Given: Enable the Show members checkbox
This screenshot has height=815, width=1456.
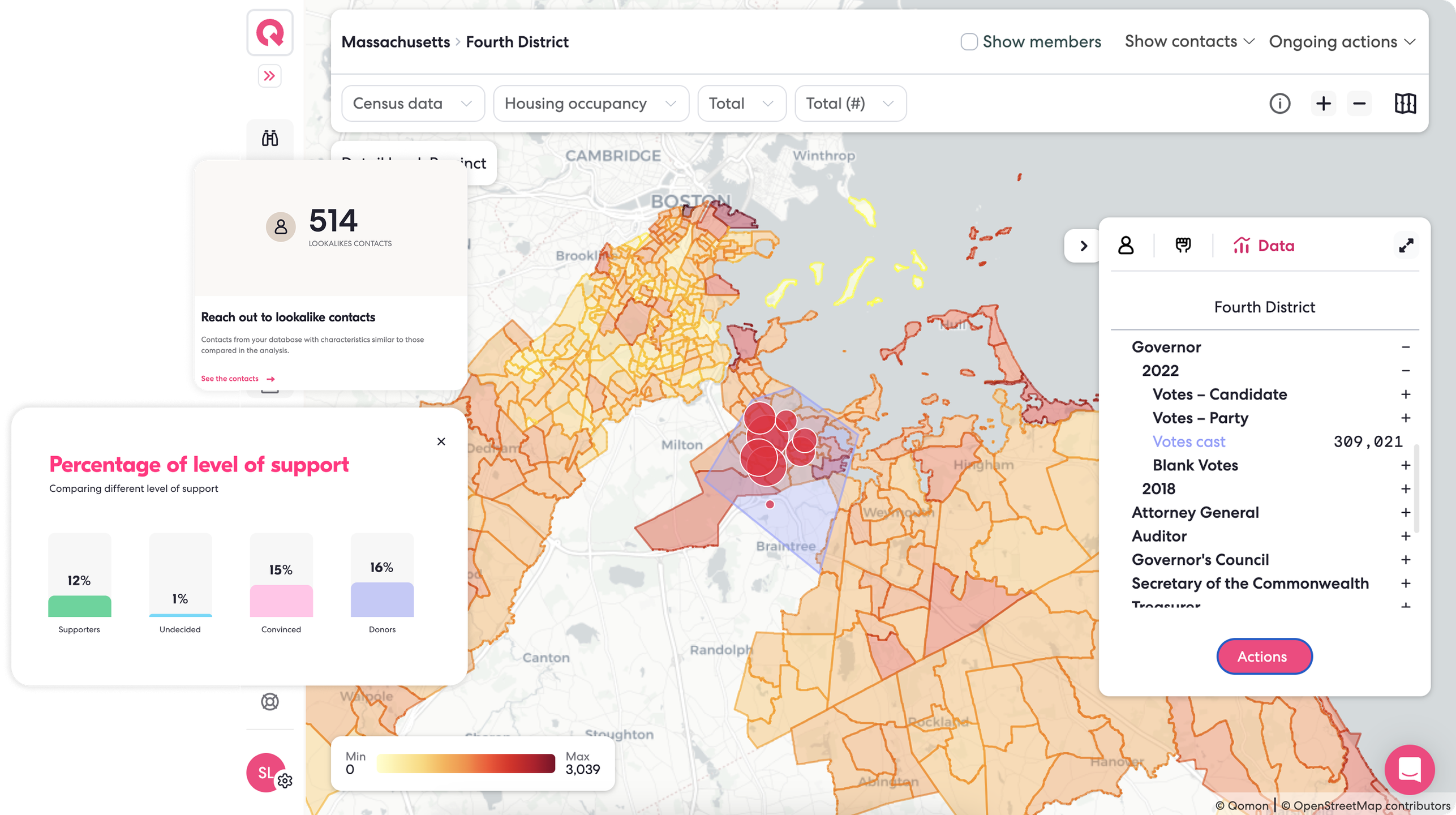Looking at the screenshot, I should [x=969, y=42].
